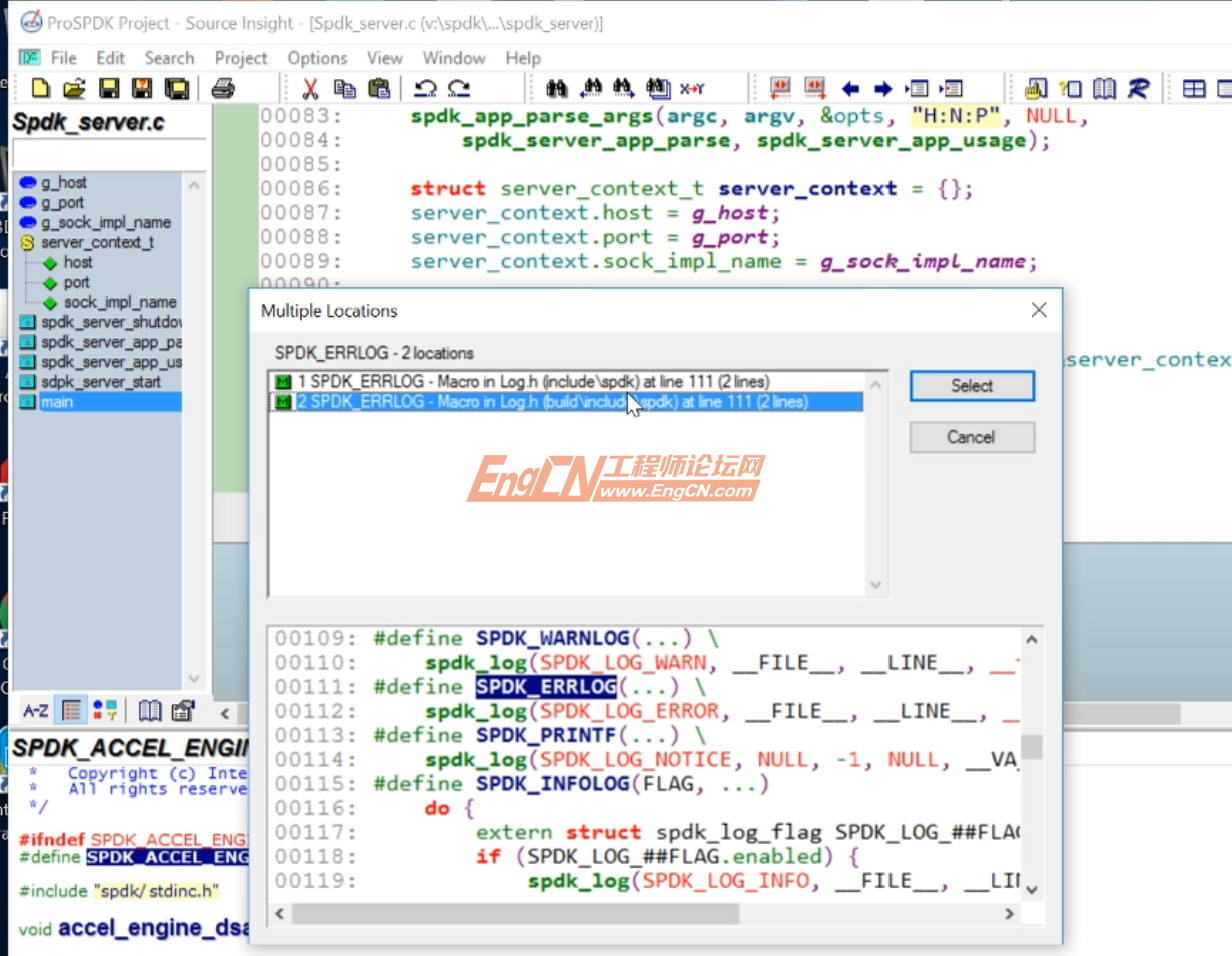
Task: Click the Go Back arrow icon
Action: pos(851,89)
